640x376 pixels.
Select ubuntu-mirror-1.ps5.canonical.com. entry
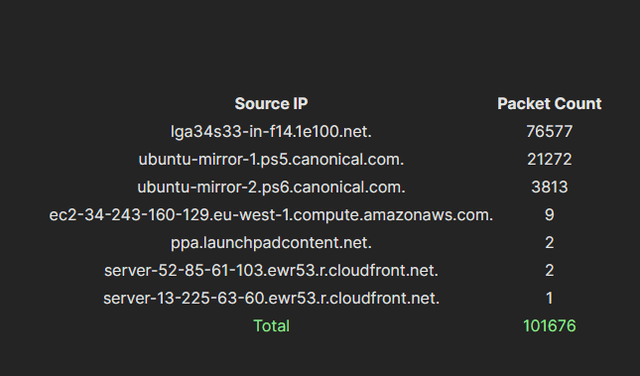[271, 159]
